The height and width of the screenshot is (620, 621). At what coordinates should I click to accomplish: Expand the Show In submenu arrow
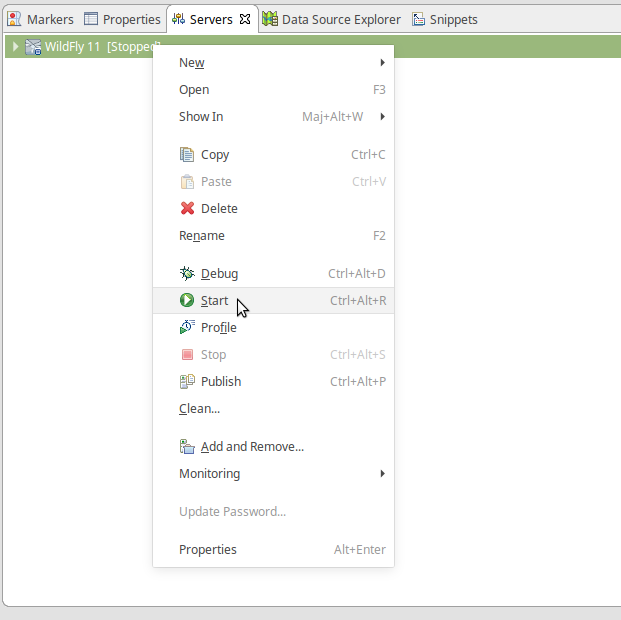click(x=382, y=116)
